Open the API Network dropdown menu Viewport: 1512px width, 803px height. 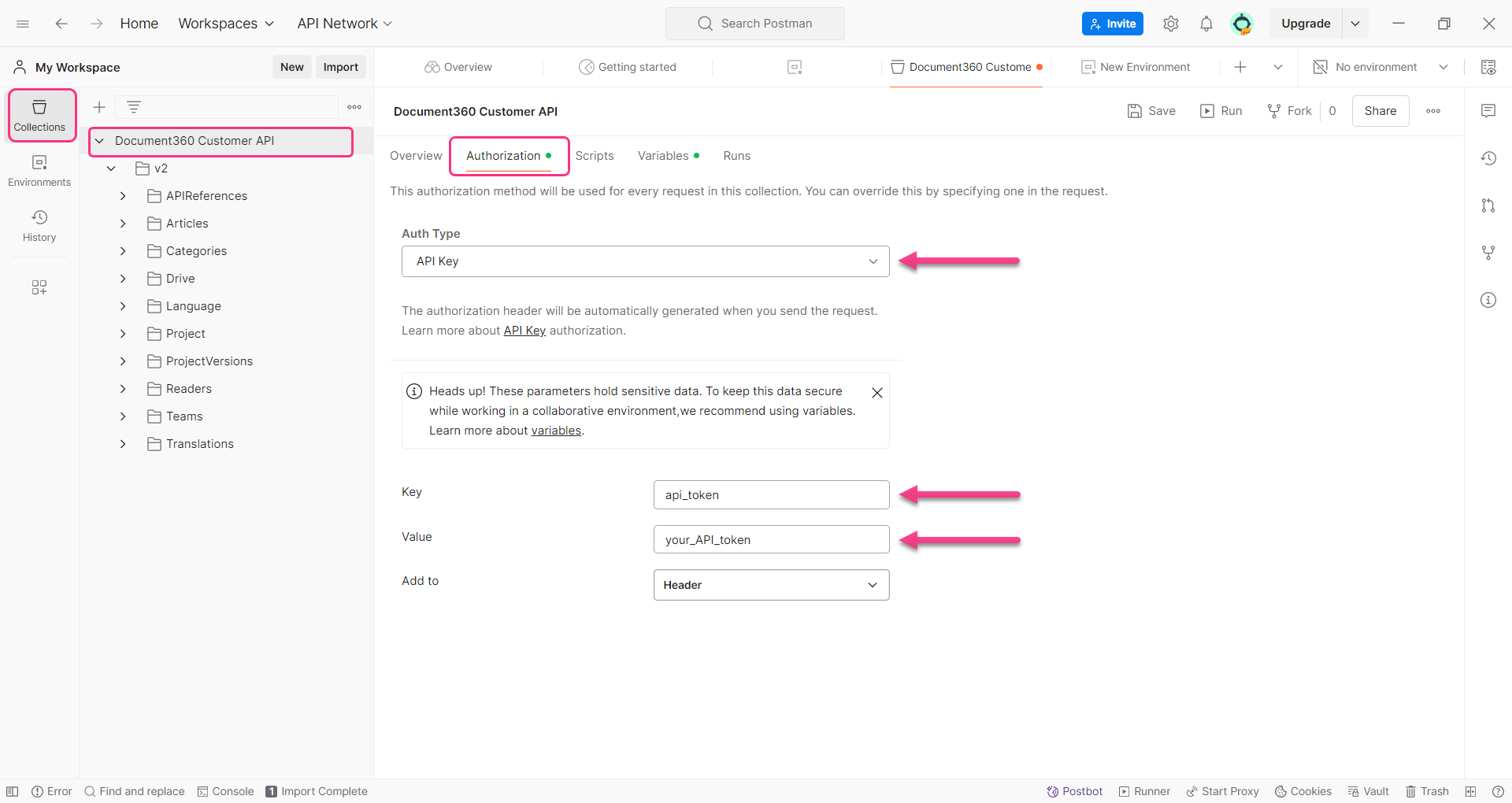(344, 24)
